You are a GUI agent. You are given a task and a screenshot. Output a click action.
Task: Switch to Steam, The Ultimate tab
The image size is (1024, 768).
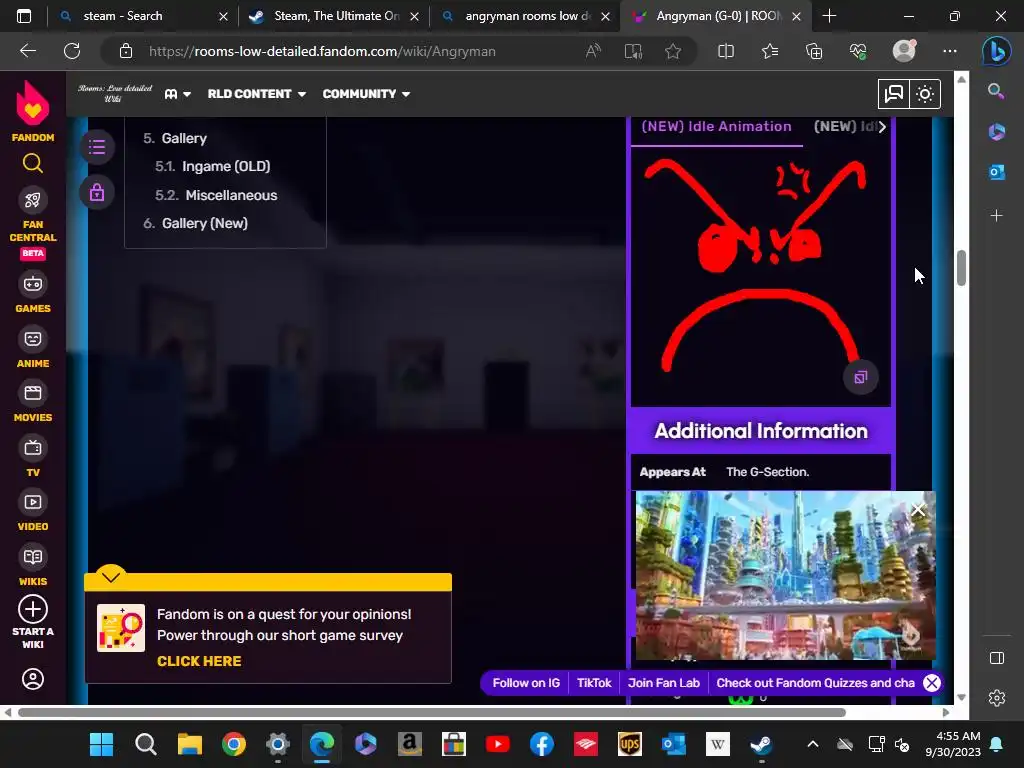coord(336,16)
